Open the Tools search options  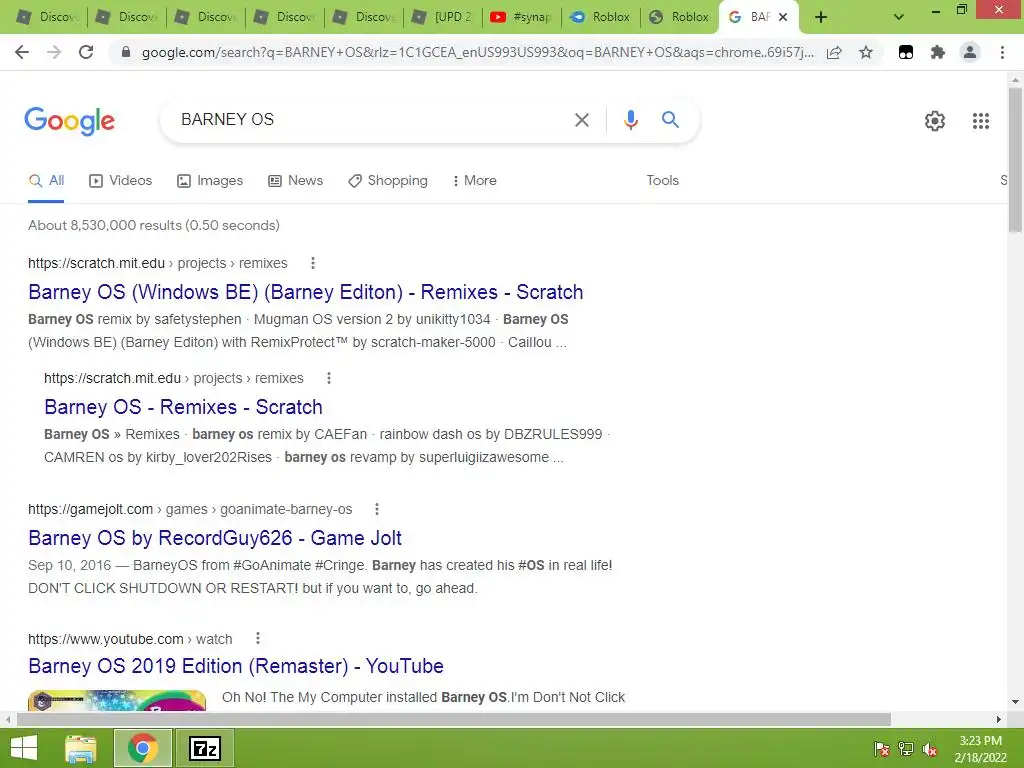pos(662,180)
